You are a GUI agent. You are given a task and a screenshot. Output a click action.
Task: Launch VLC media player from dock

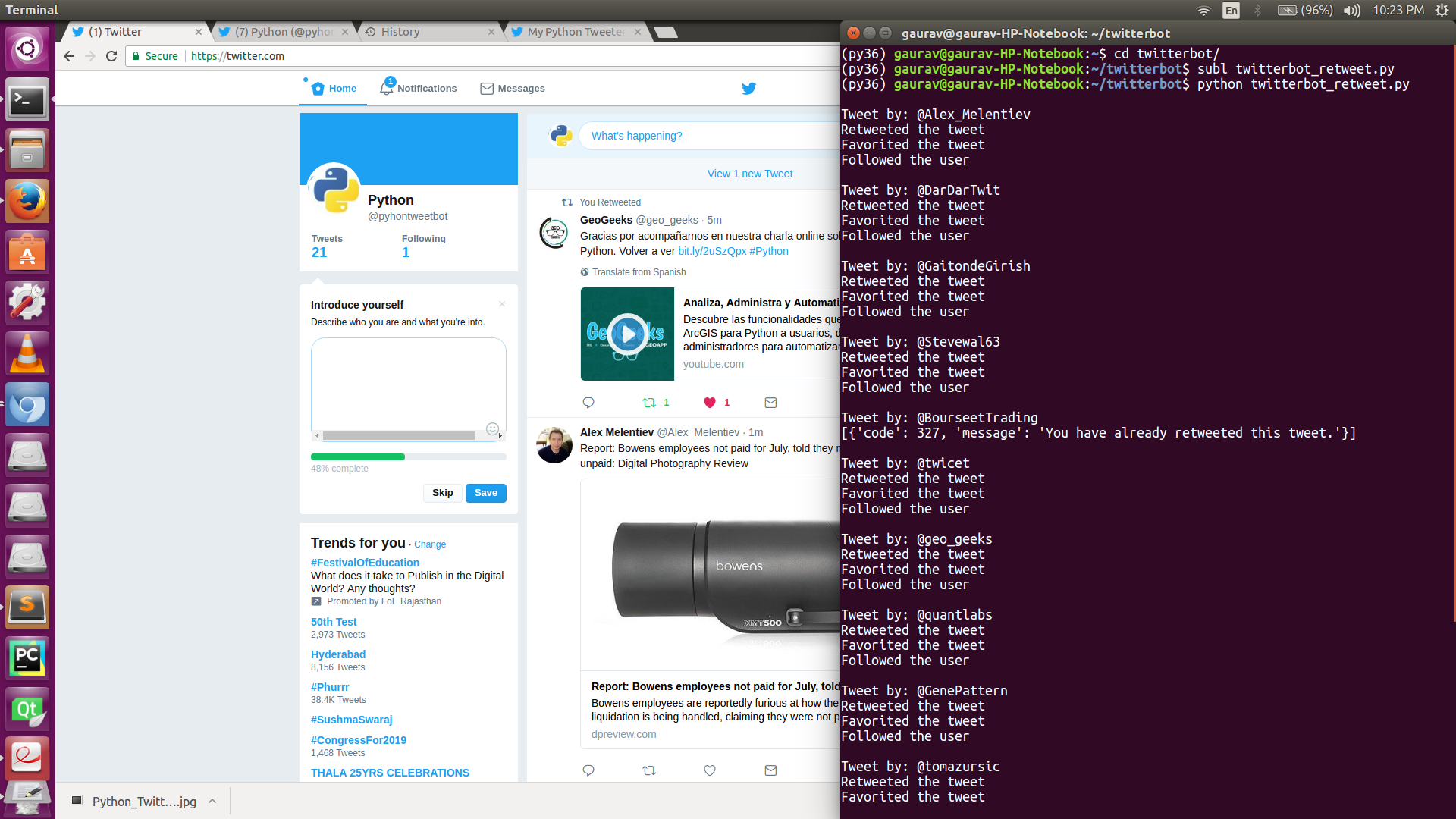[27, 353]
